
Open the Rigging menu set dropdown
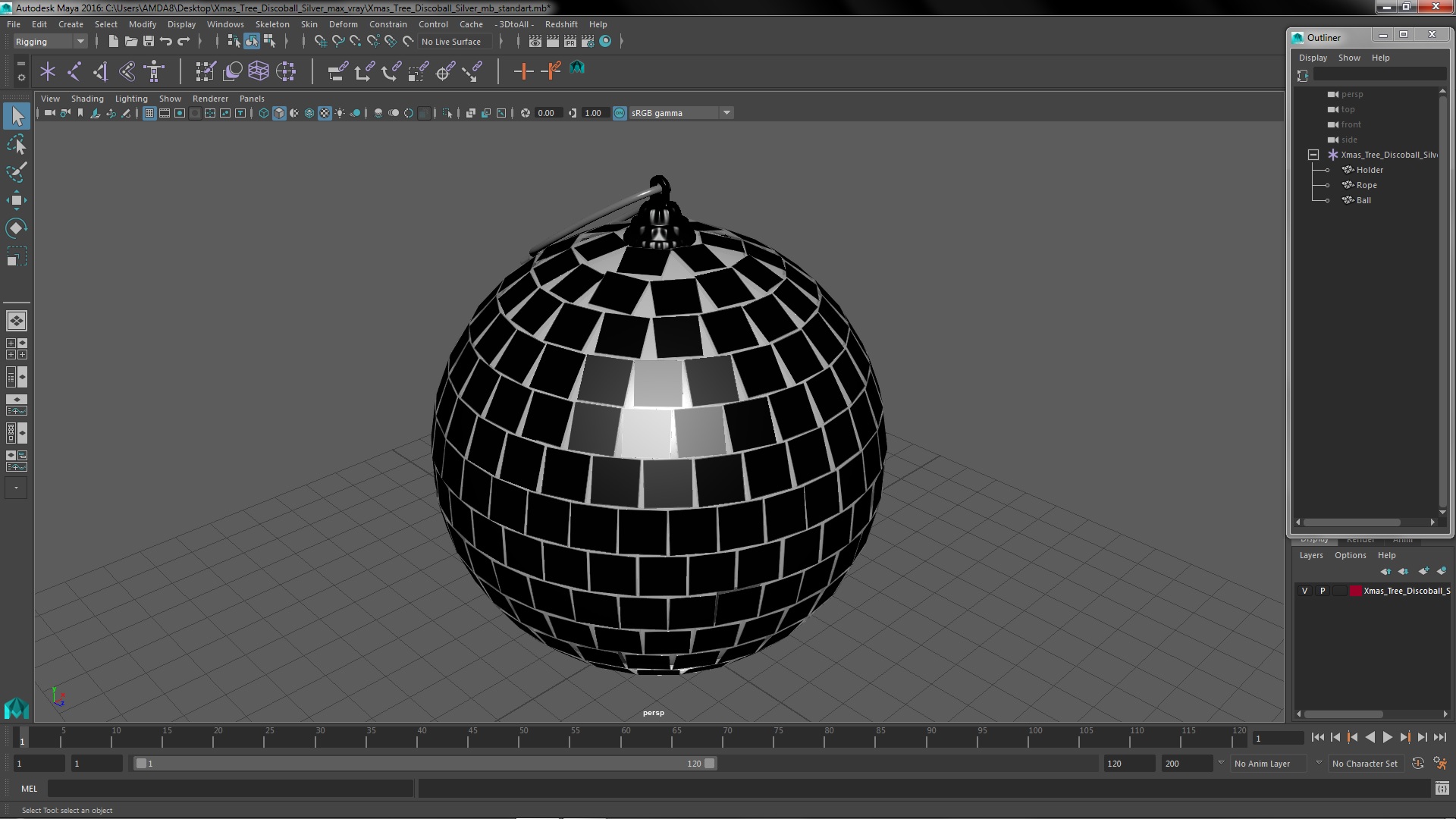coord(50,42)
